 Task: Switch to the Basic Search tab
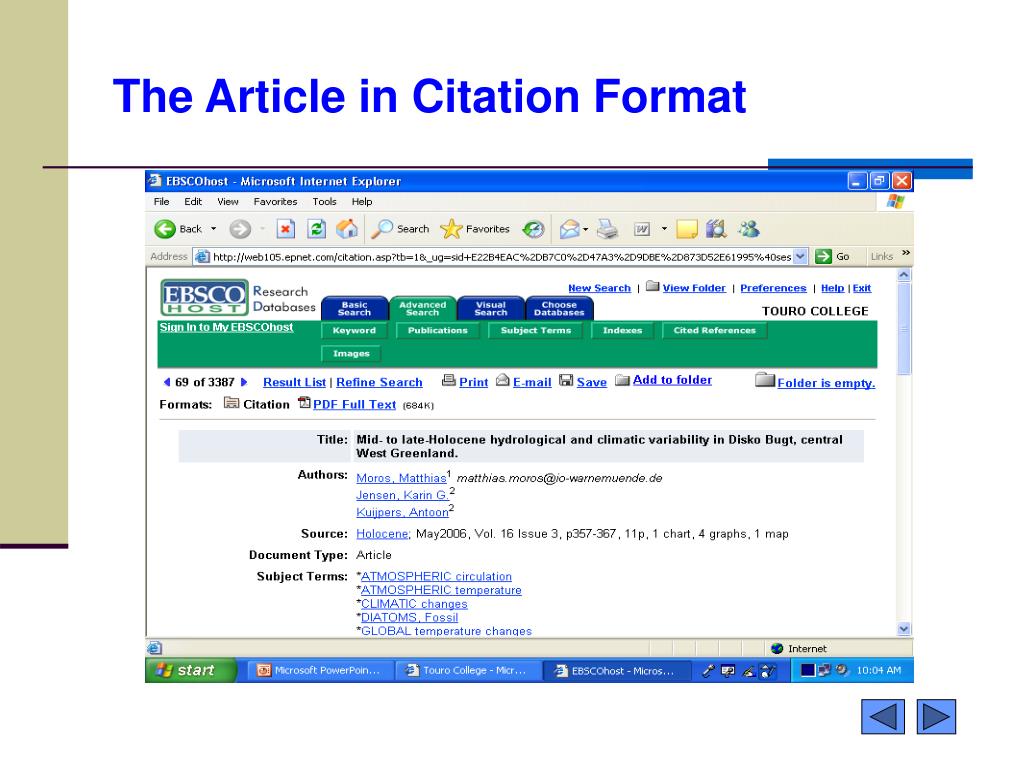(x=354, y=308)
